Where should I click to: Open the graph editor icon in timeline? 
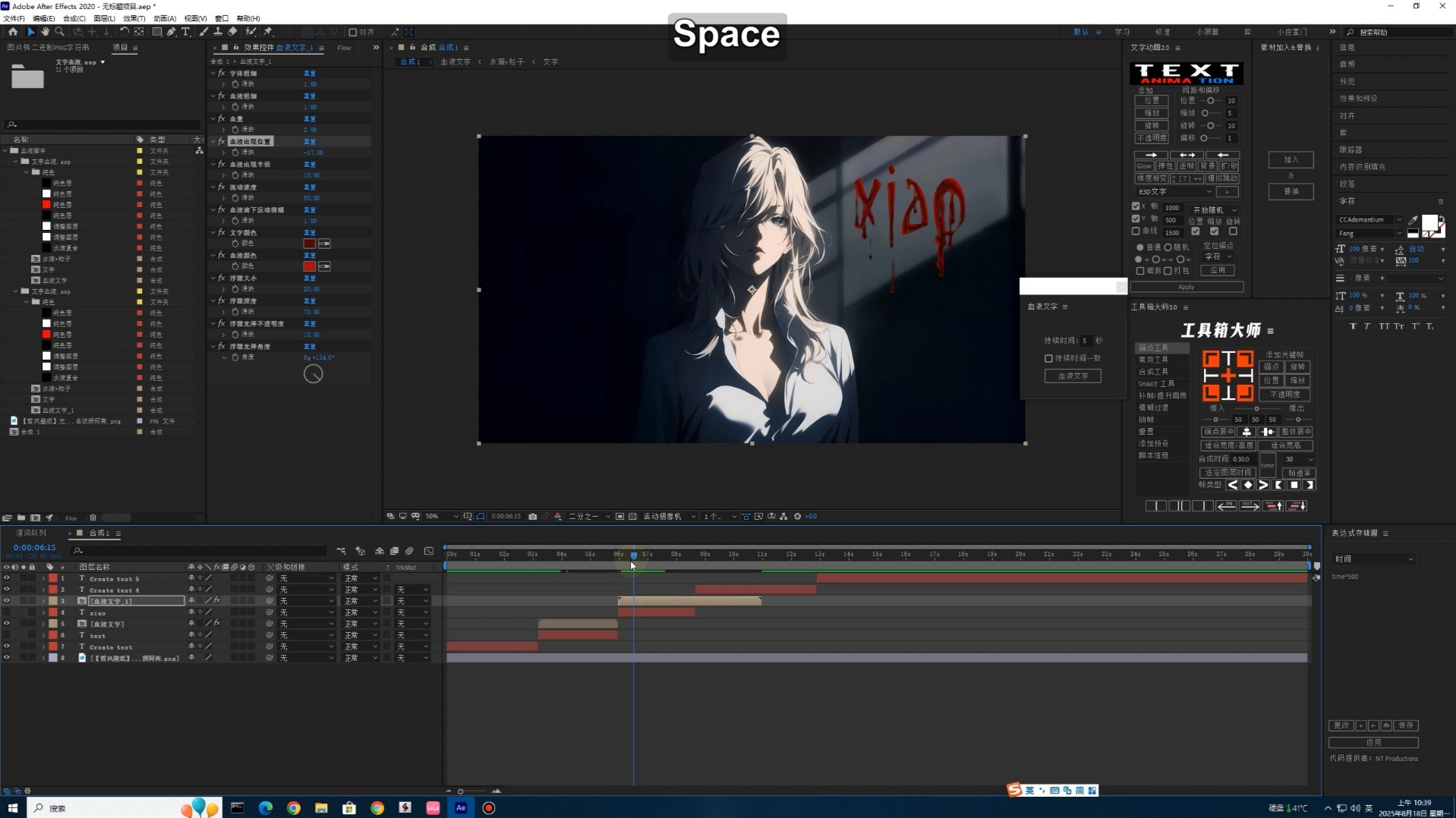(429, 551)
